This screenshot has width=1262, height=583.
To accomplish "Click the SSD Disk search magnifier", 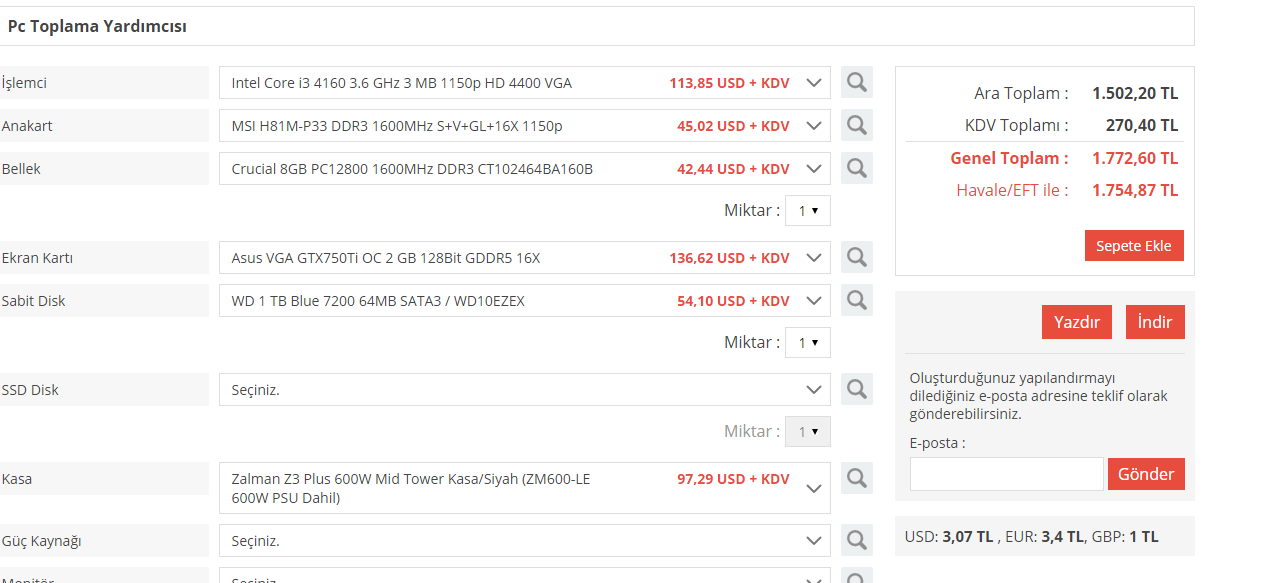I will (856, 389).
